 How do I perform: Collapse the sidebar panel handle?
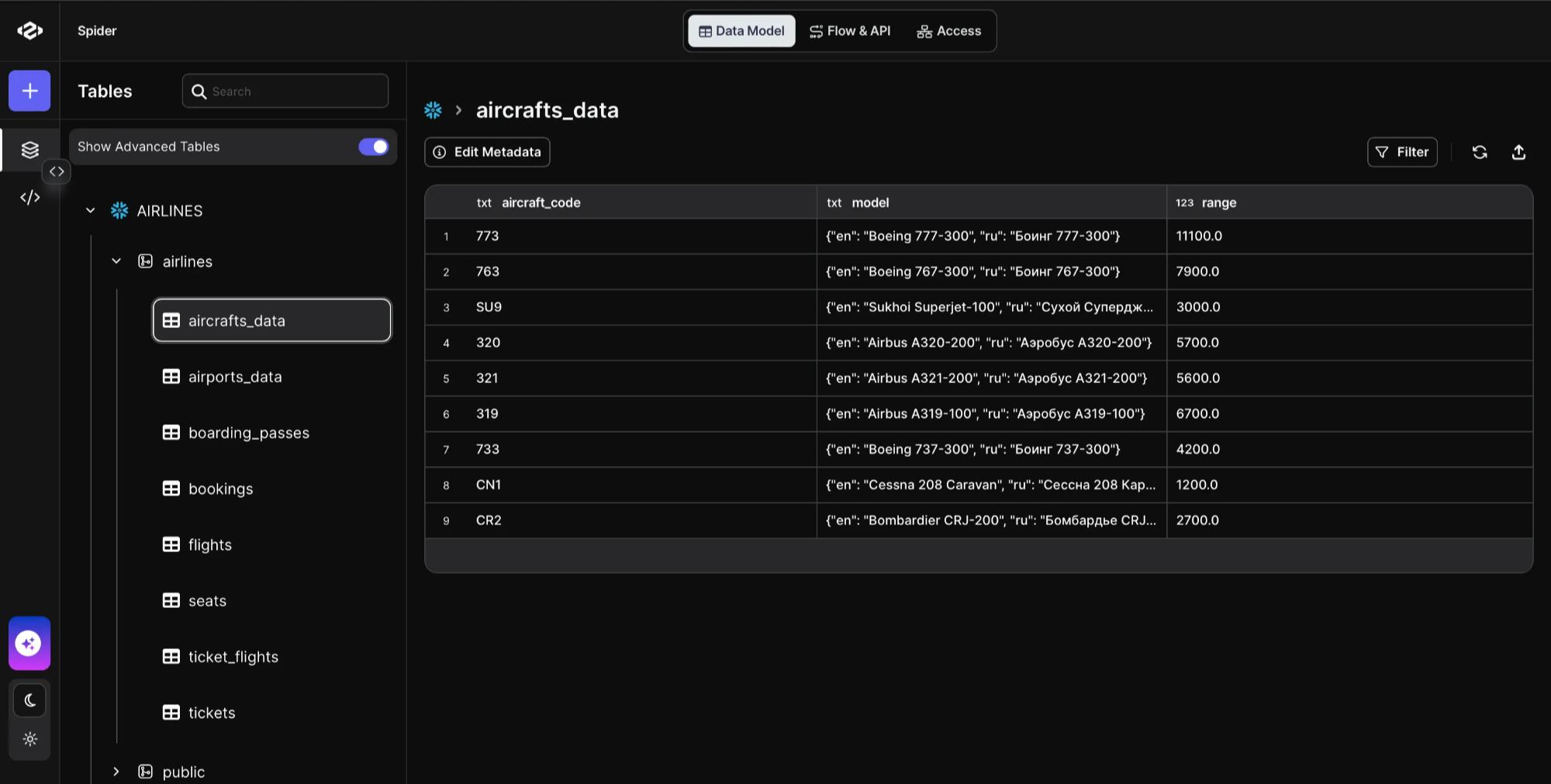(57, 171)
